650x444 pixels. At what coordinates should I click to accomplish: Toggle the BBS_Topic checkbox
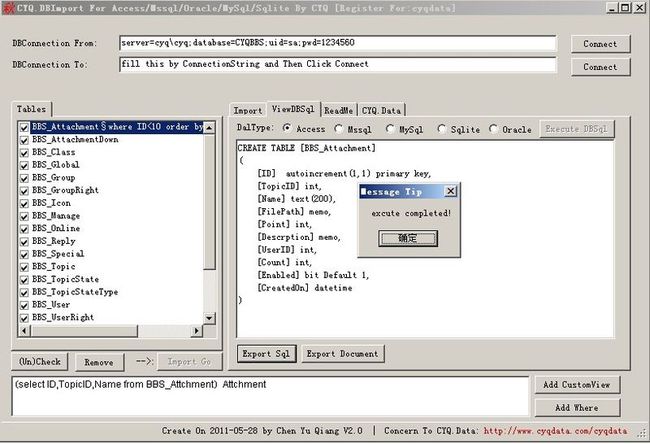[x=24, y=267]
